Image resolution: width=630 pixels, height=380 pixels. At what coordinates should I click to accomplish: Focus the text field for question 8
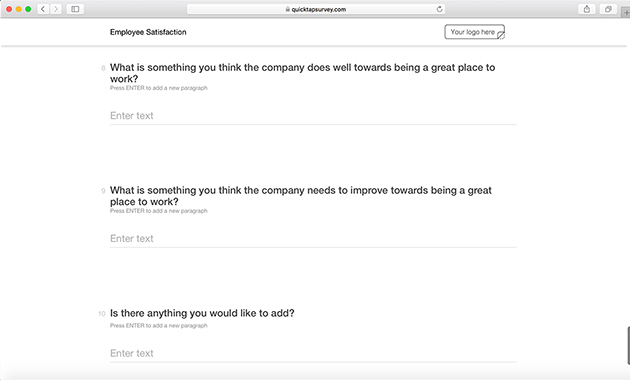313,116
